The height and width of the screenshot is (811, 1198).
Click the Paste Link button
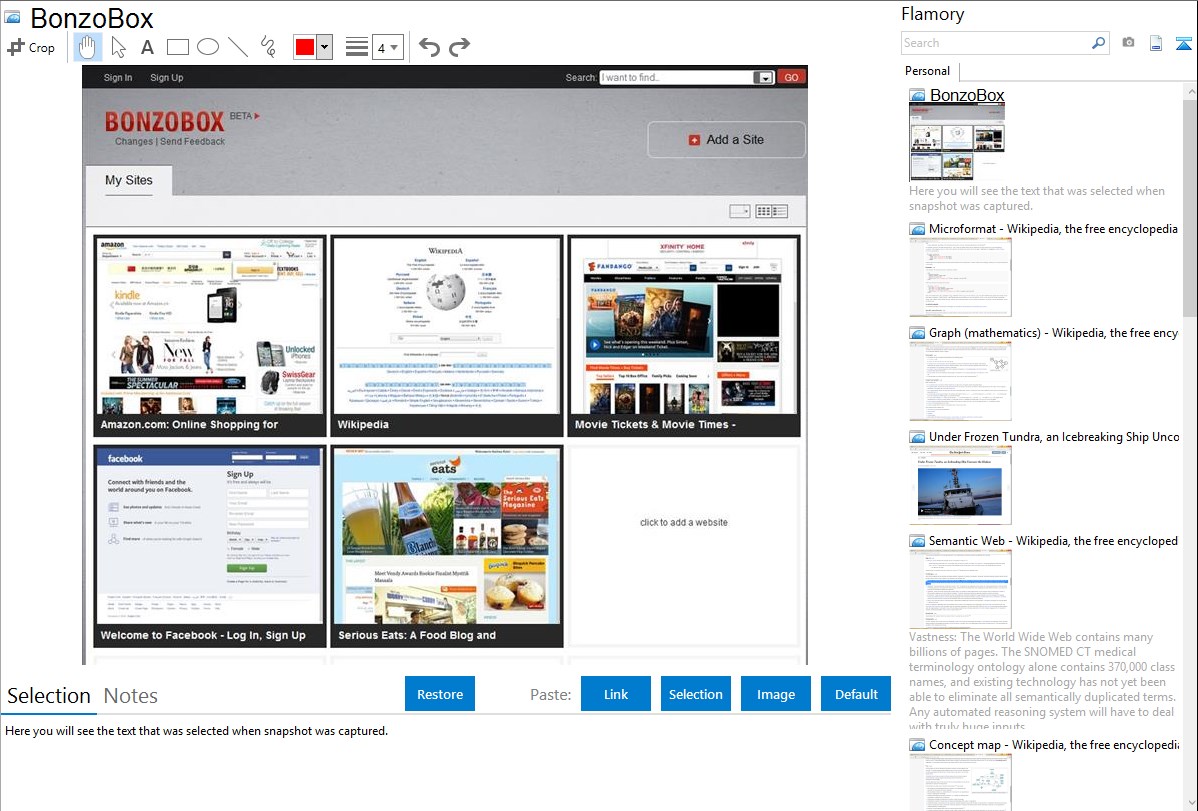tap(616, 694)
